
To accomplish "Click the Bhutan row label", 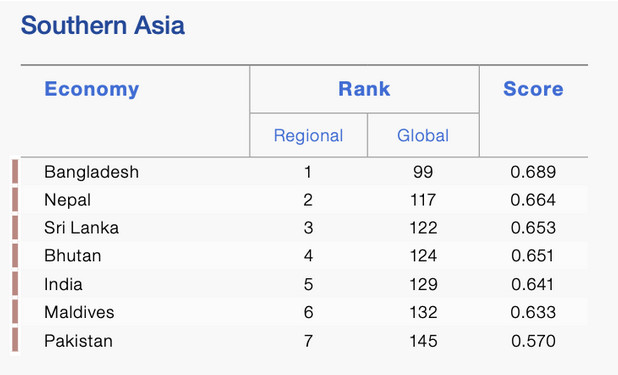I will (x=73, y=256).
